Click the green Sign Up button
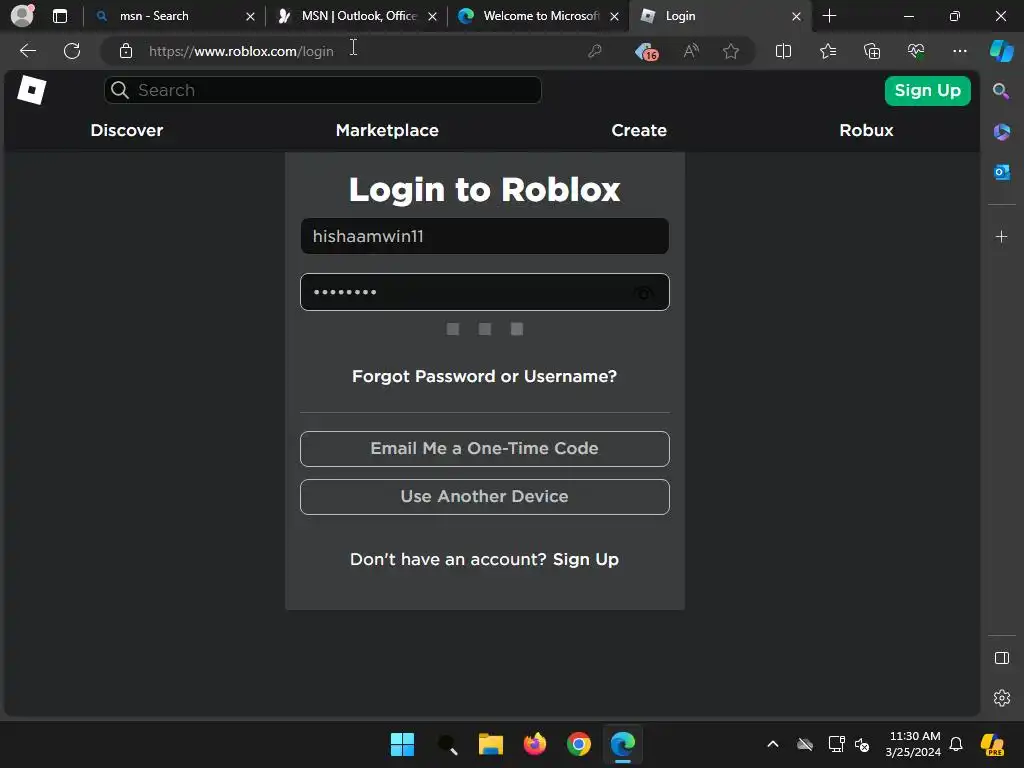1024x768 pixels. (927, 90)
